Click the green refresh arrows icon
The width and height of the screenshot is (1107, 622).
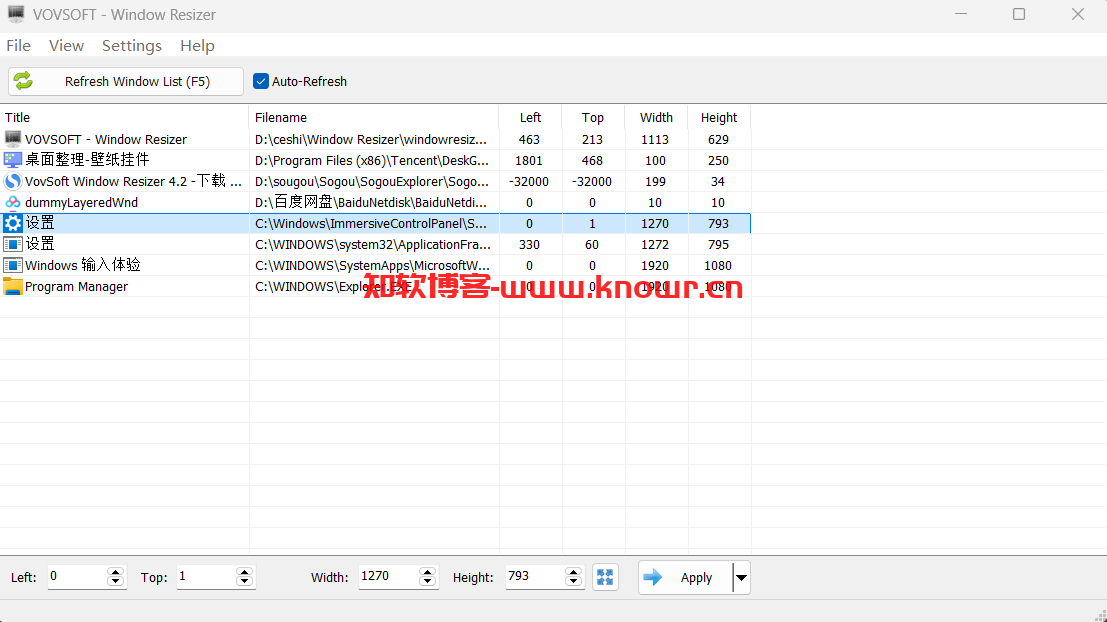coord(23,81)
